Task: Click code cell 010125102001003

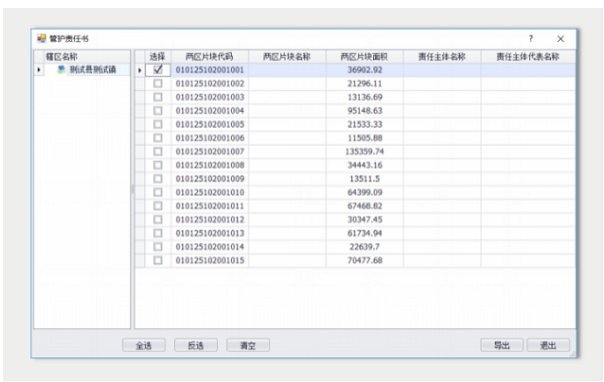Action: (210, 97)
